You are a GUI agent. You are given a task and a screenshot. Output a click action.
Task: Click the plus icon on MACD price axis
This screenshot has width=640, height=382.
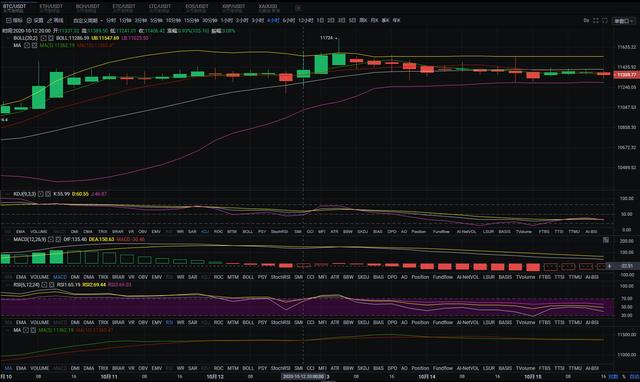609,266
